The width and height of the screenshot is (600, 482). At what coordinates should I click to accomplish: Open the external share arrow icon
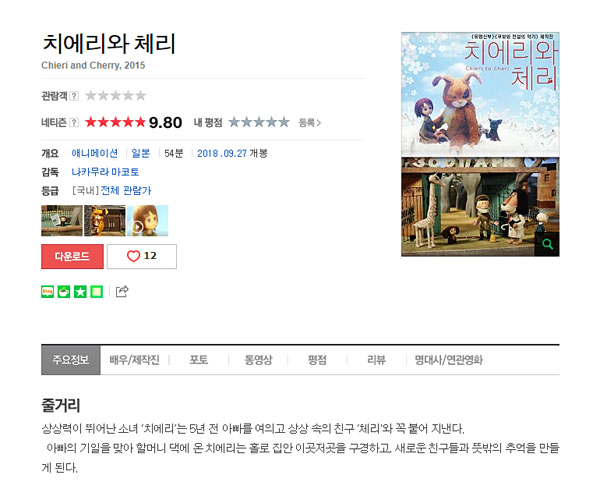122,291
